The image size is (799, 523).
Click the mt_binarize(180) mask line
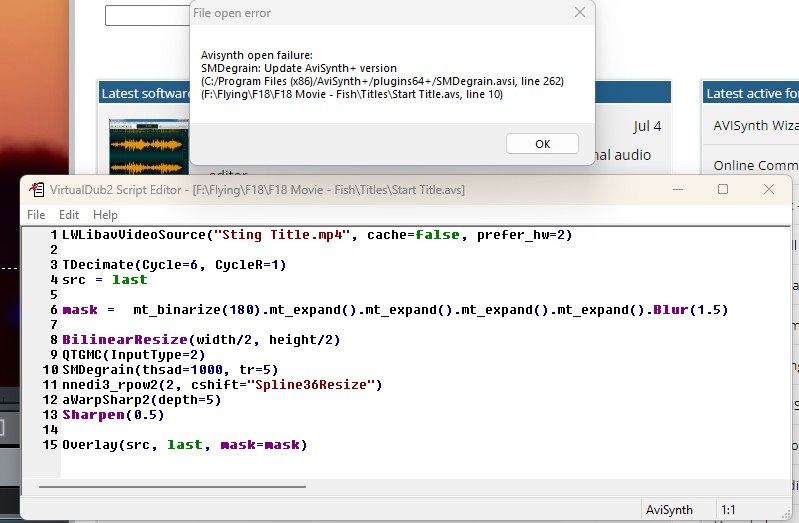pyautogui.click(x=395, y=310)
